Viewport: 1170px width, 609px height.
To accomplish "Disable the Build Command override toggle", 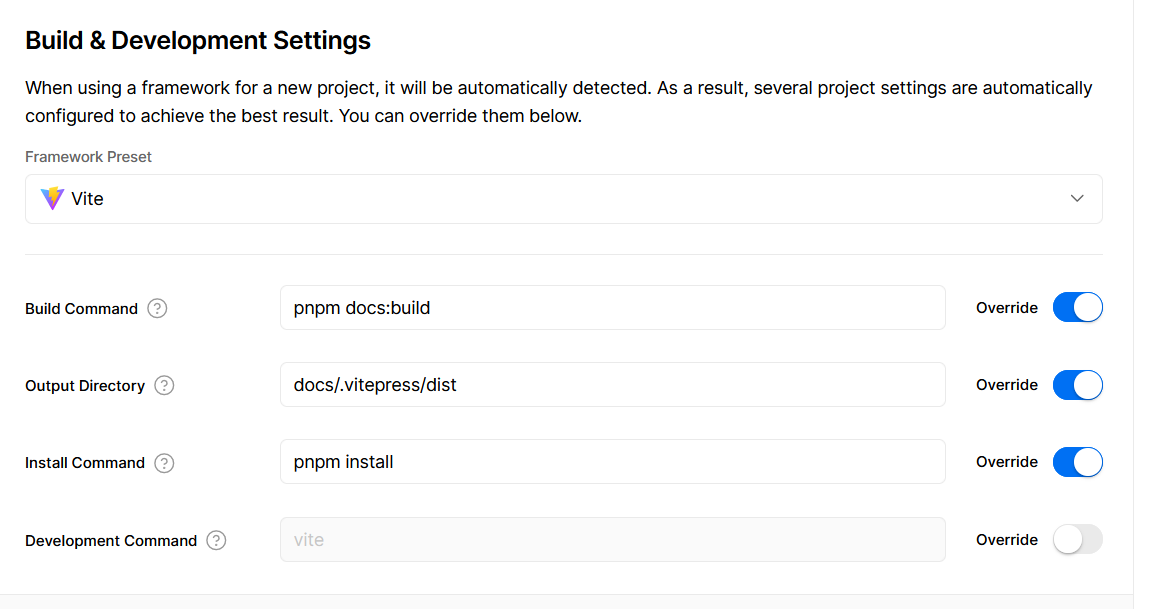I will pos(1077,308).
